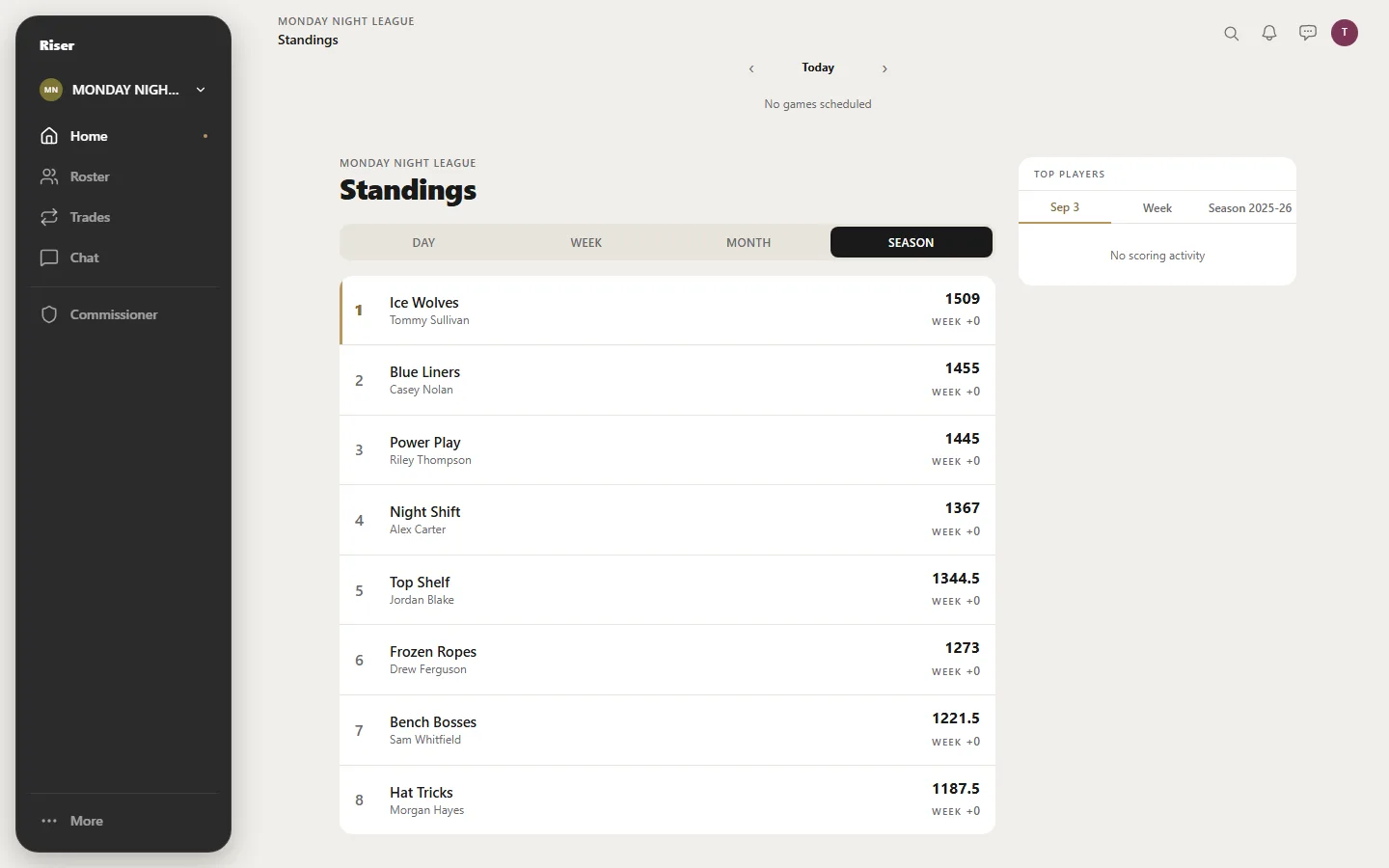Select the Sep 3 top players tab
Image resolution: width=1389 pixels, height=868 pixels.
click(x=1065, y=207)
